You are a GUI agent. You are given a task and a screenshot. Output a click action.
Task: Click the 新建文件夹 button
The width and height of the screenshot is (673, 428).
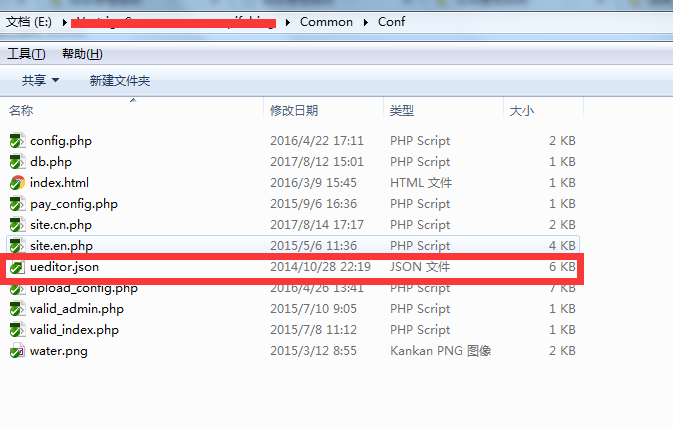click(119, 80)
